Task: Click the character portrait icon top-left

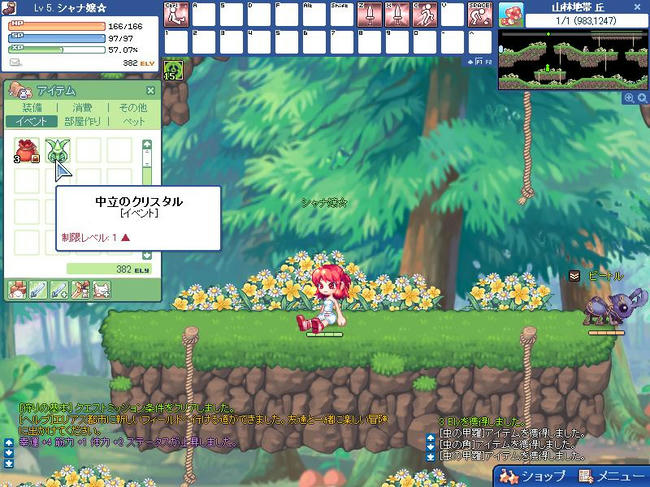Action: pos(9,8)
